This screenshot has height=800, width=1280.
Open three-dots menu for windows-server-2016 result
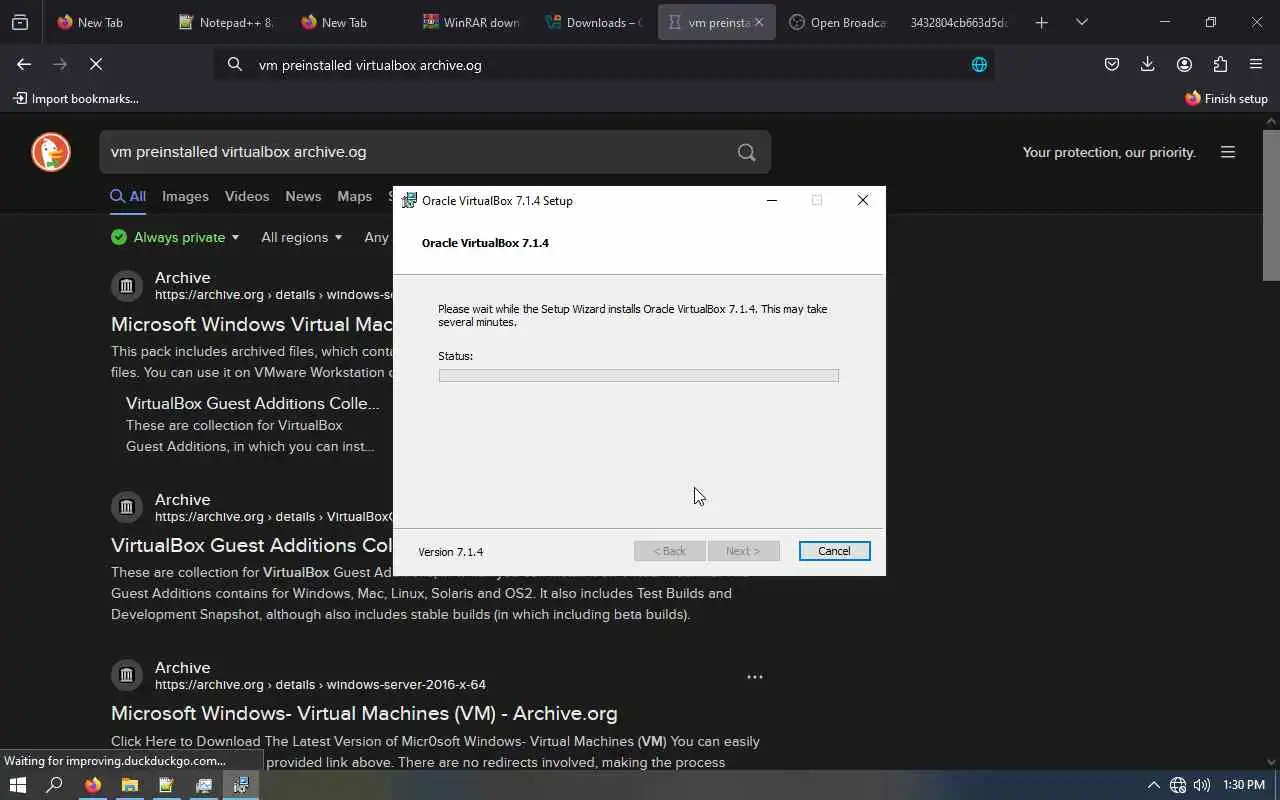pyautogui.click(x=755, y=677)
